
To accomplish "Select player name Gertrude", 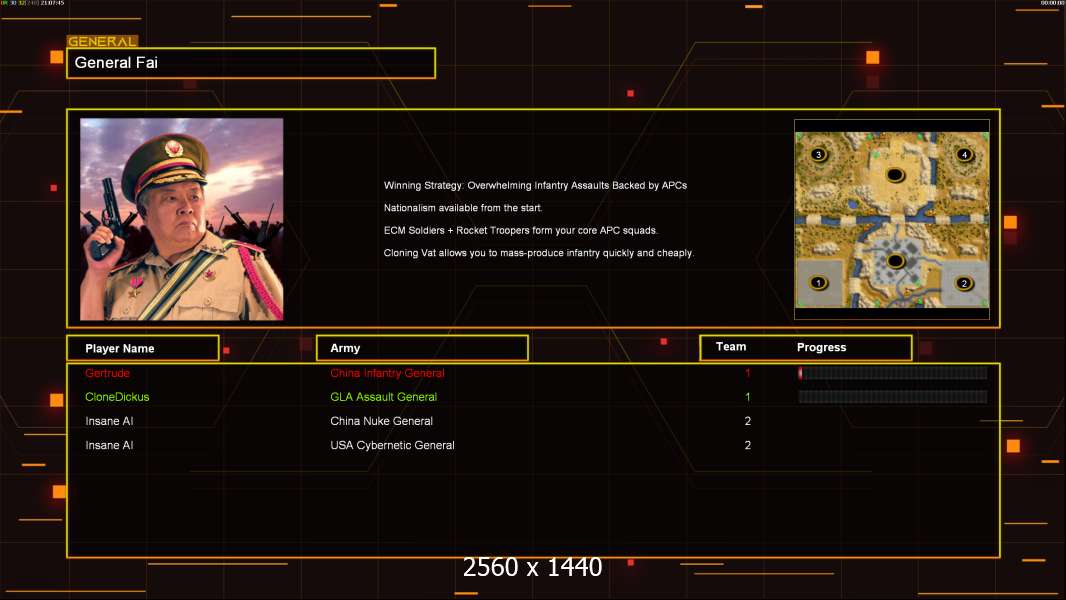I will 107,373.
